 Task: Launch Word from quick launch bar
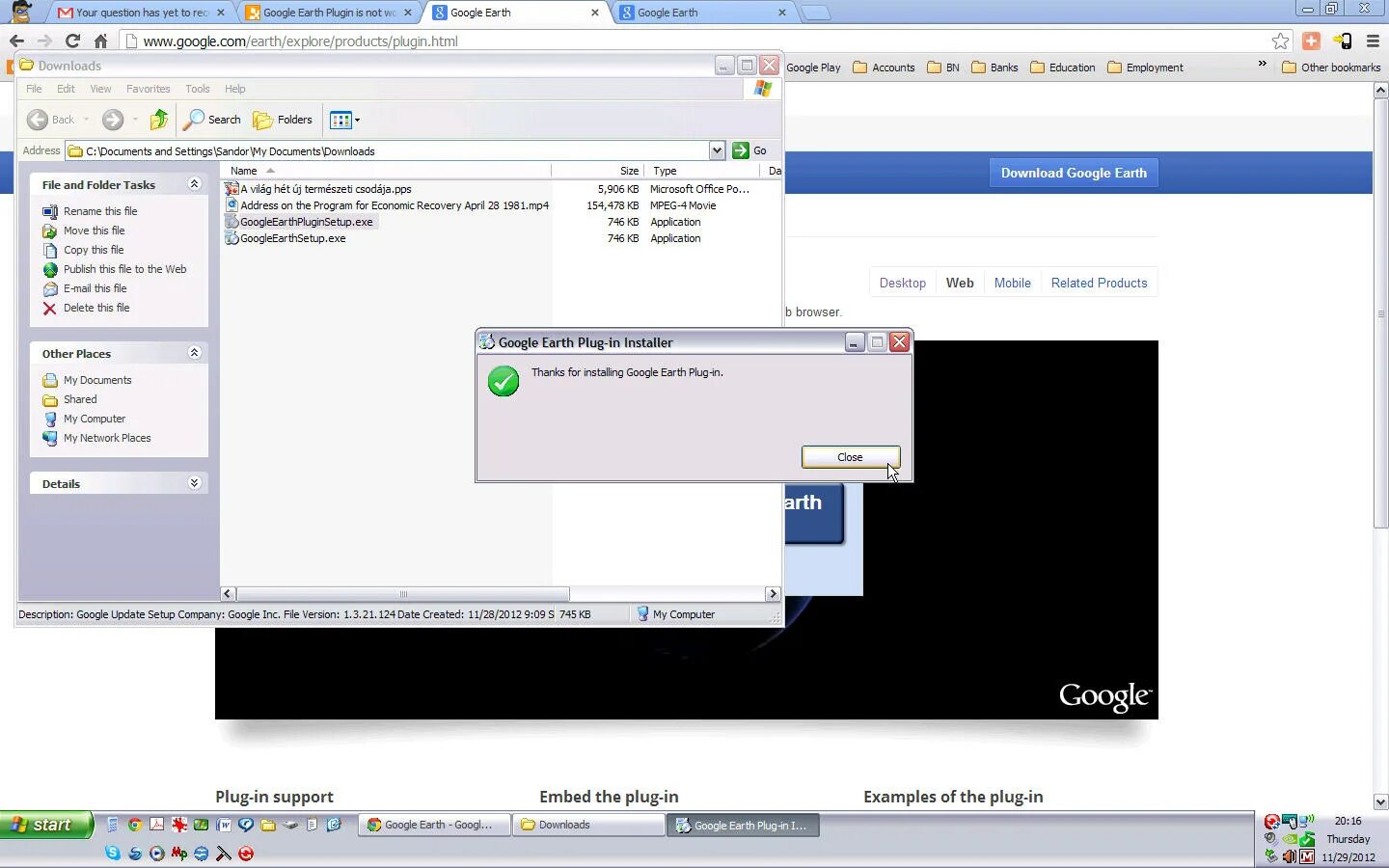pyautogui.click(x=224, y=825)
